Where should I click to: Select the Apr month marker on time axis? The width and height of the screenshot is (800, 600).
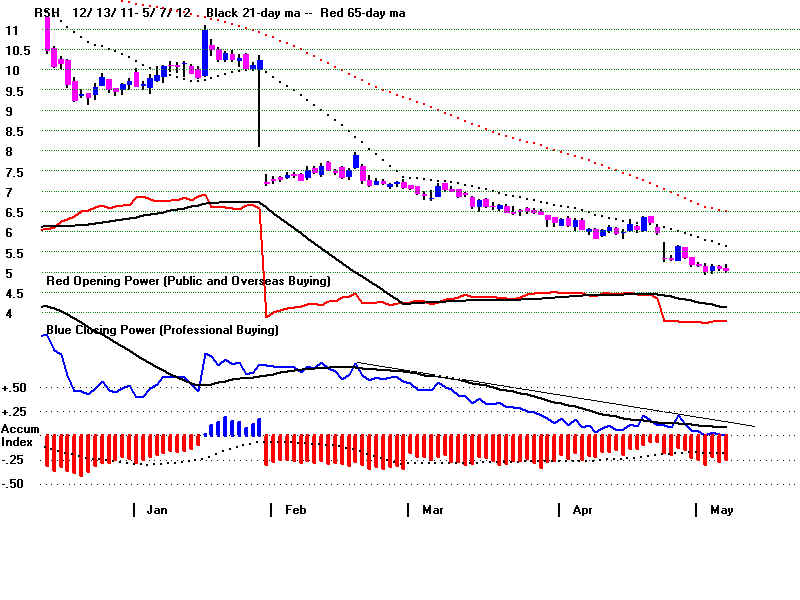582,510
